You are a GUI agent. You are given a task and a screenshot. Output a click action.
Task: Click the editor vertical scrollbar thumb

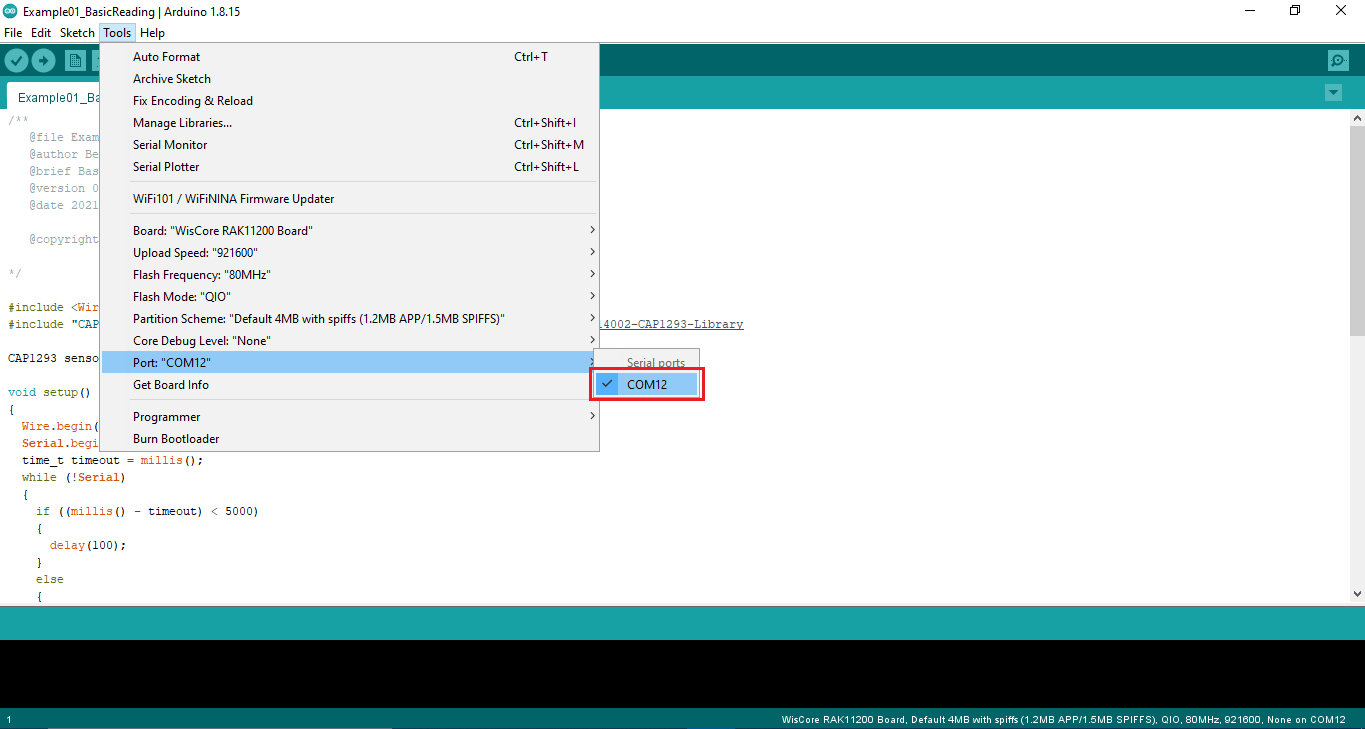[1357, 229]
